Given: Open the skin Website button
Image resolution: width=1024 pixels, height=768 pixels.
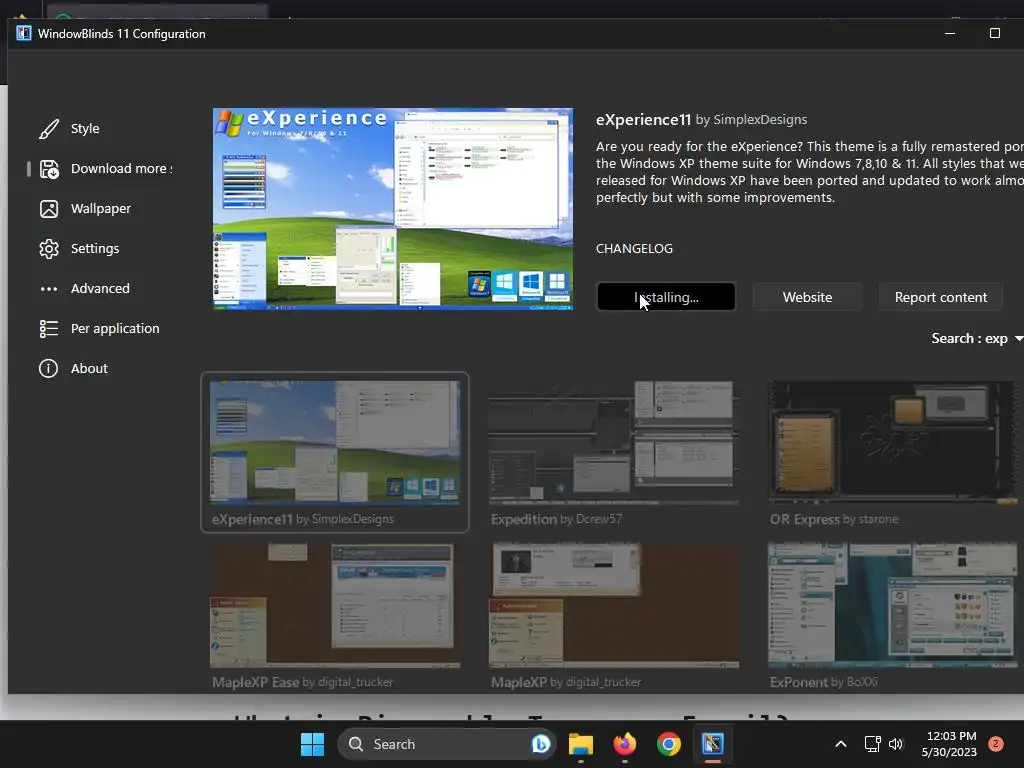Looking at the screenshot, I should (807, 297).
